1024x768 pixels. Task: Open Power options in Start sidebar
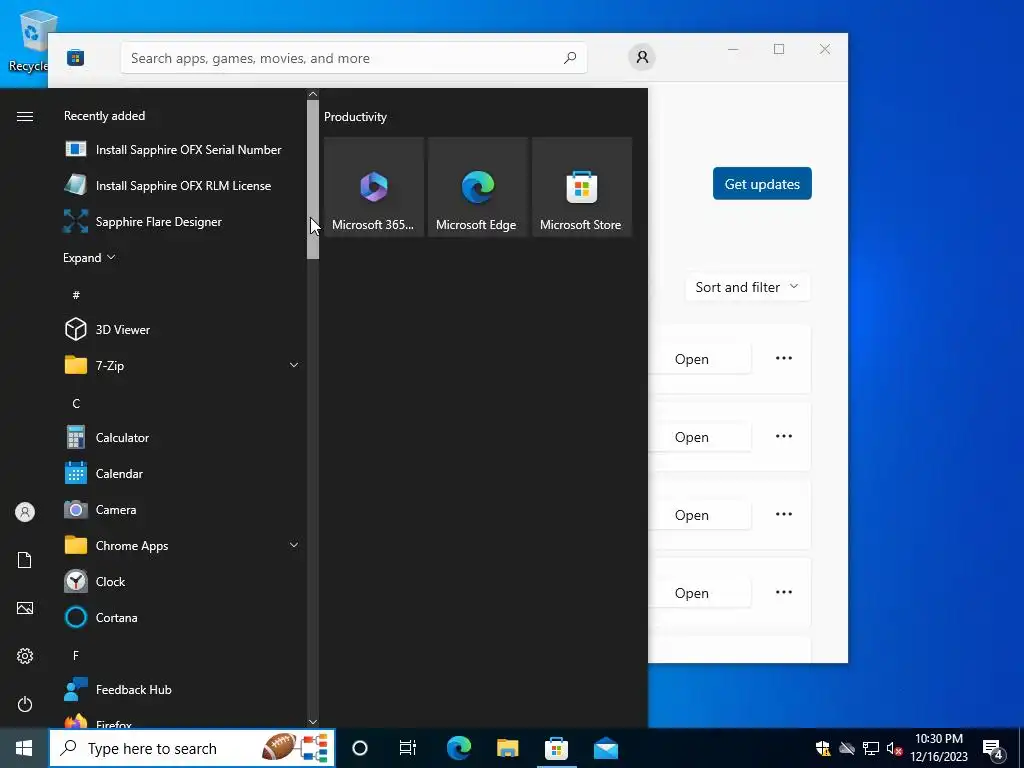pos(25,704)
